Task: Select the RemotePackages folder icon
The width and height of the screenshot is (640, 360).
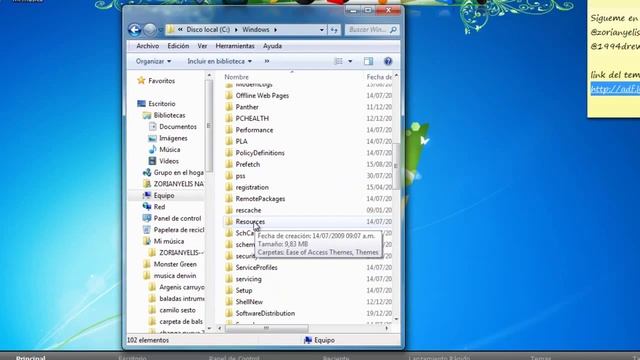Action: tap(229, 199)
